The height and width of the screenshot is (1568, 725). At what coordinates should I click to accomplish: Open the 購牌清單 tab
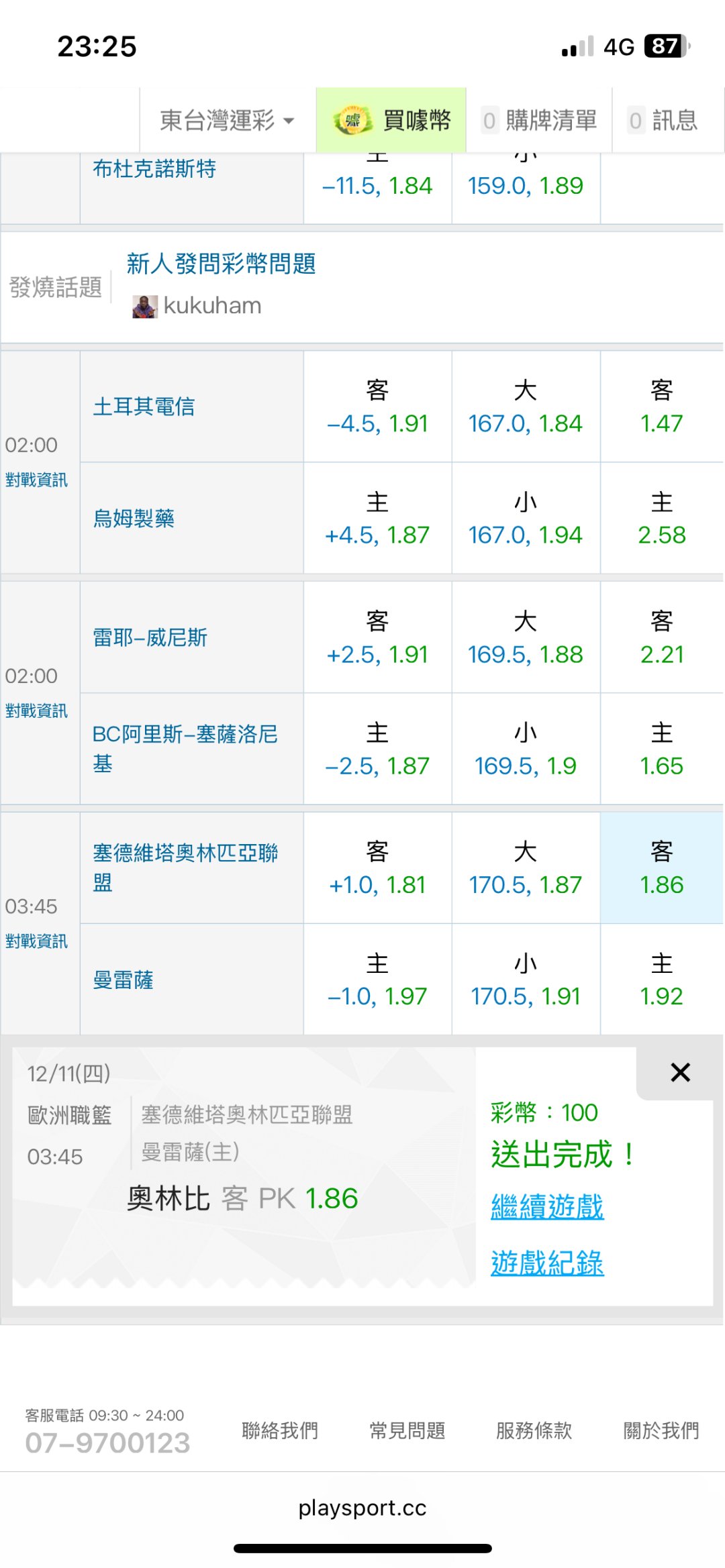[539, 121]
